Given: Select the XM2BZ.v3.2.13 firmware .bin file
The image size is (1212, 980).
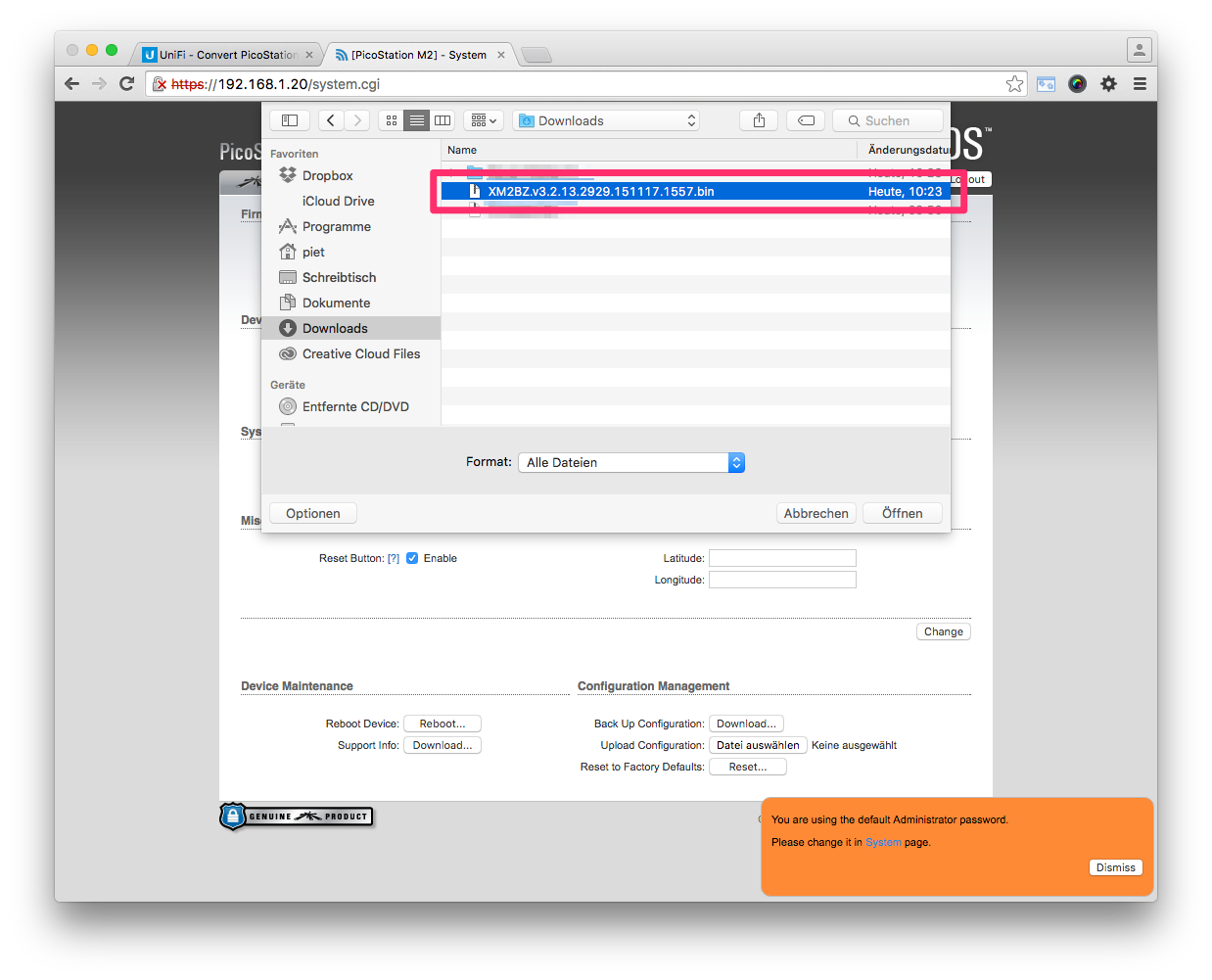Looking at the screenshot, I should (x=695, y=191).
